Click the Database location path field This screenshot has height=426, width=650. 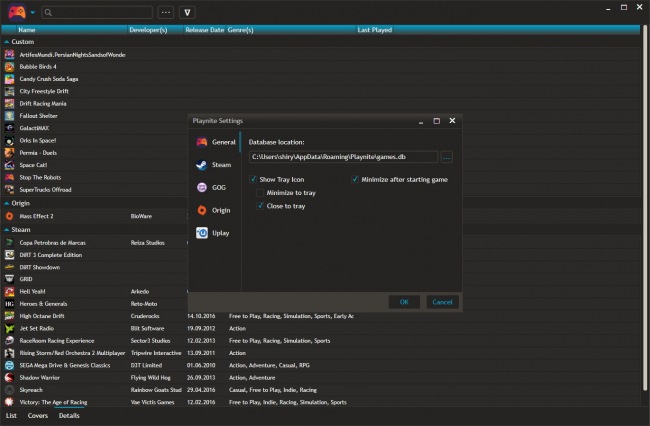(x=343, y=157)
